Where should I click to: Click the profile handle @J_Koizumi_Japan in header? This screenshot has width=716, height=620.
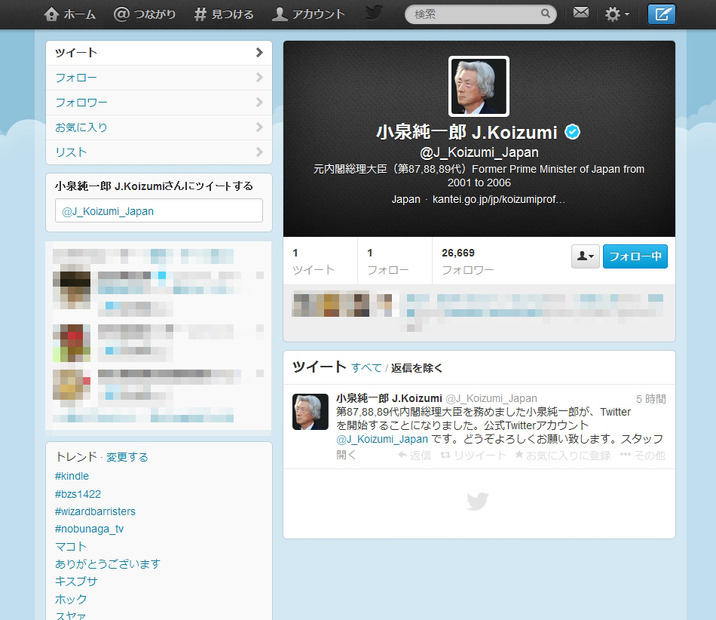pyautogui.click(x=479, y=152)
